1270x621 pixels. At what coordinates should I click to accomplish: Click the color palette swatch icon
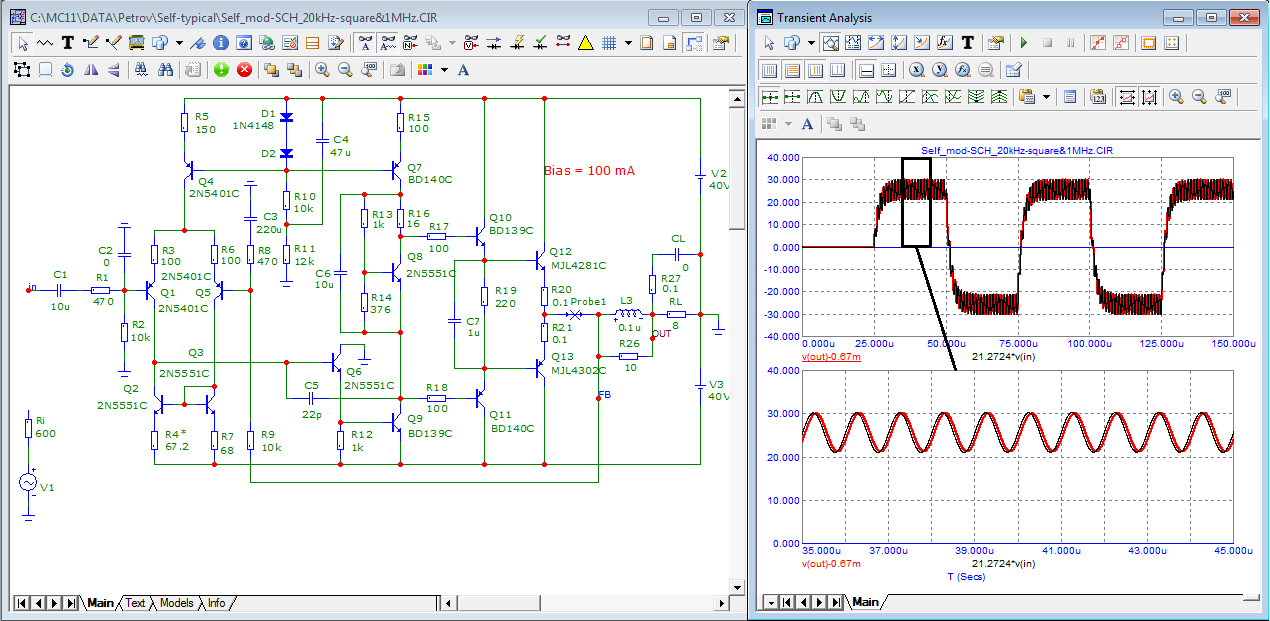click(425, 70)
